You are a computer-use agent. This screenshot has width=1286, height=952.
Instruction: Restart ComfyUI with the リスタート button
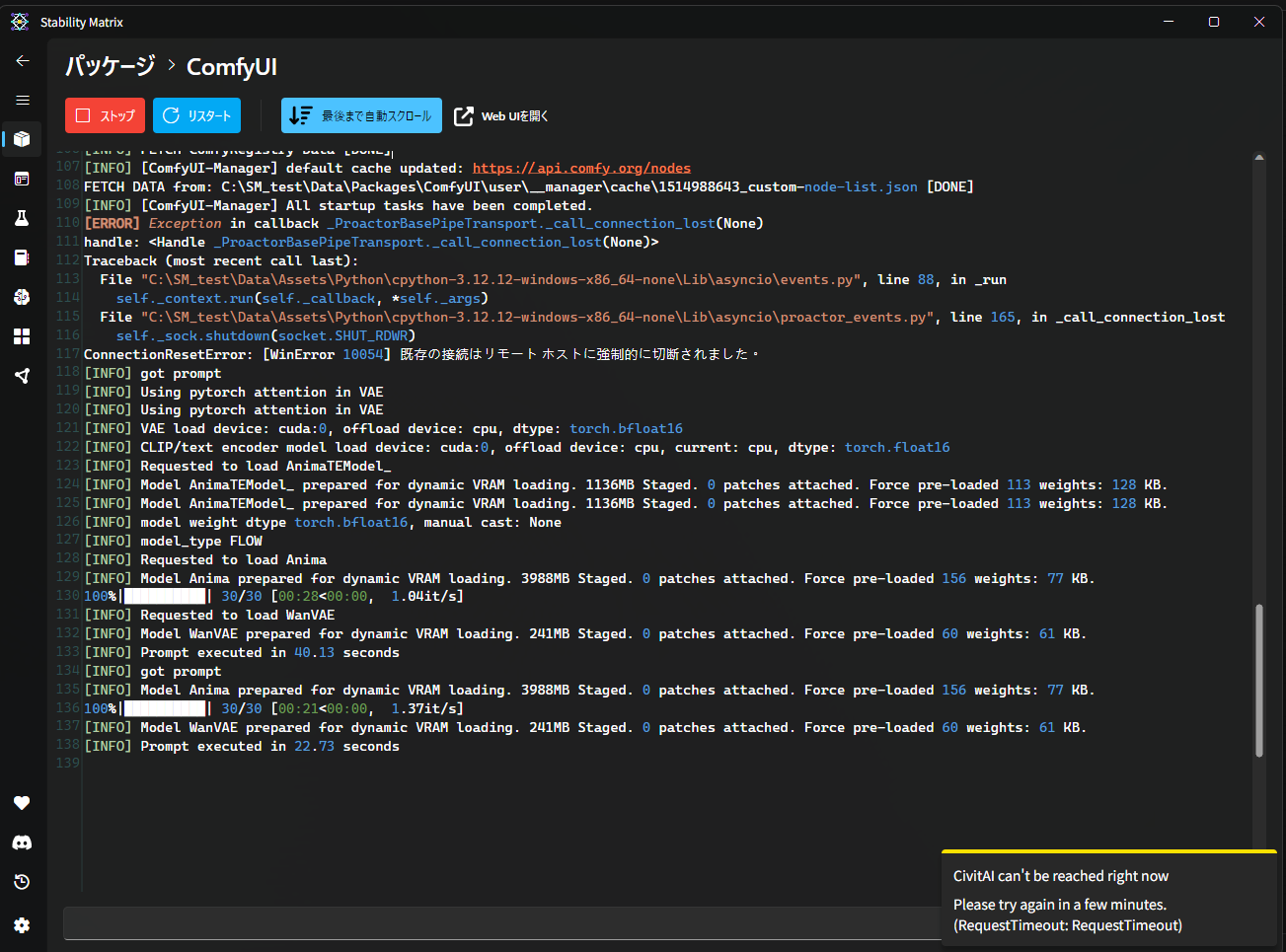[196, 115]
